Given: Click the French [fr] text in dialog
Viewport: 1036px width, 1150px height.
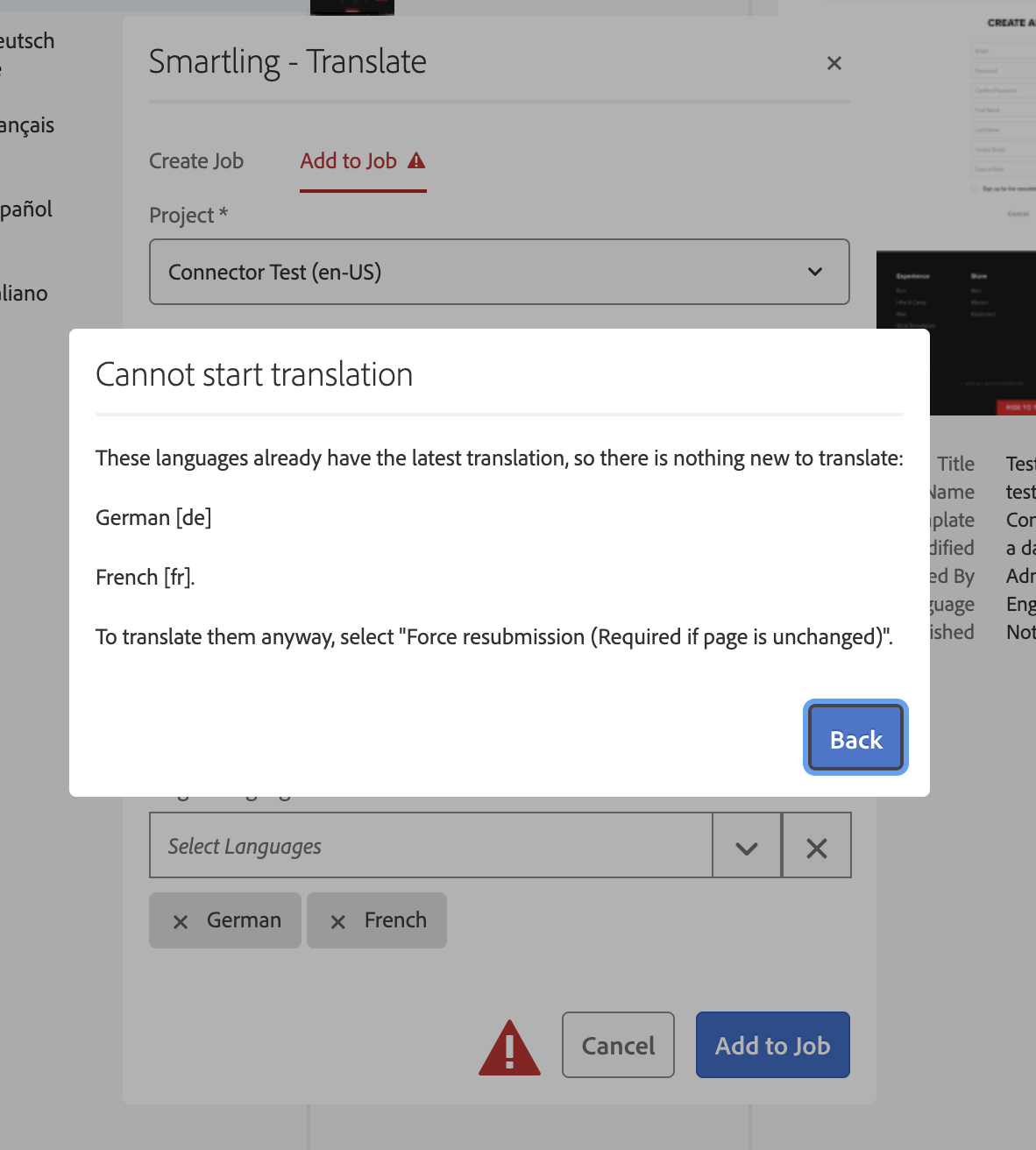Looking at the screenshot, I should (x=145, y=577).
